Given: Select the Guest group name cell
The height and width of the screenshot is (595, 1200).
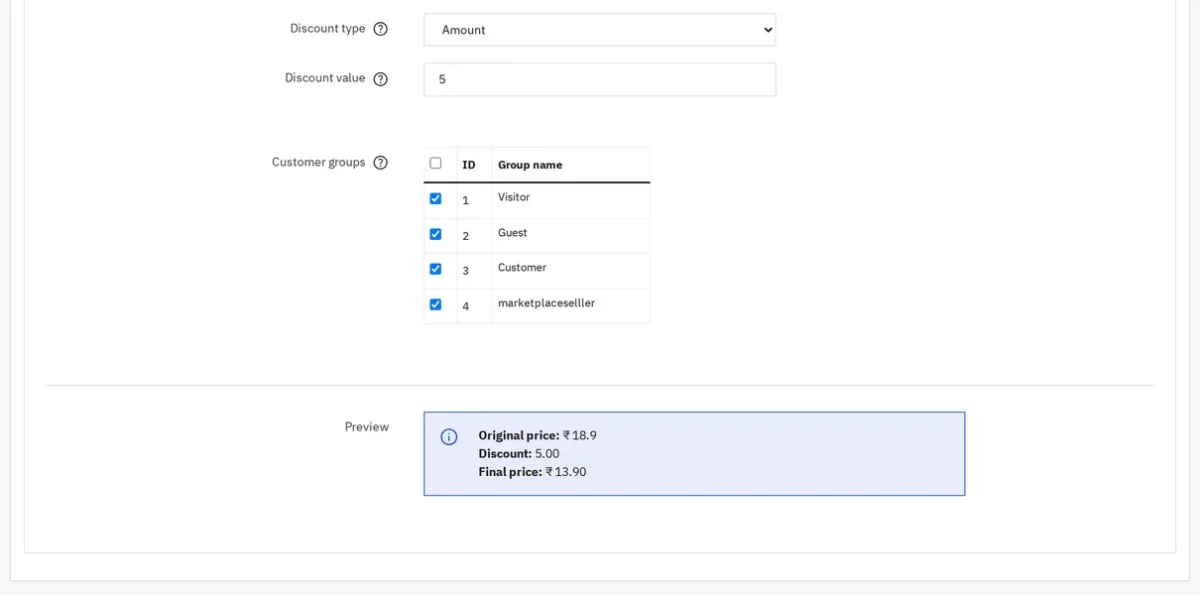Looking at the screenshot, I should tap(571, 236).
